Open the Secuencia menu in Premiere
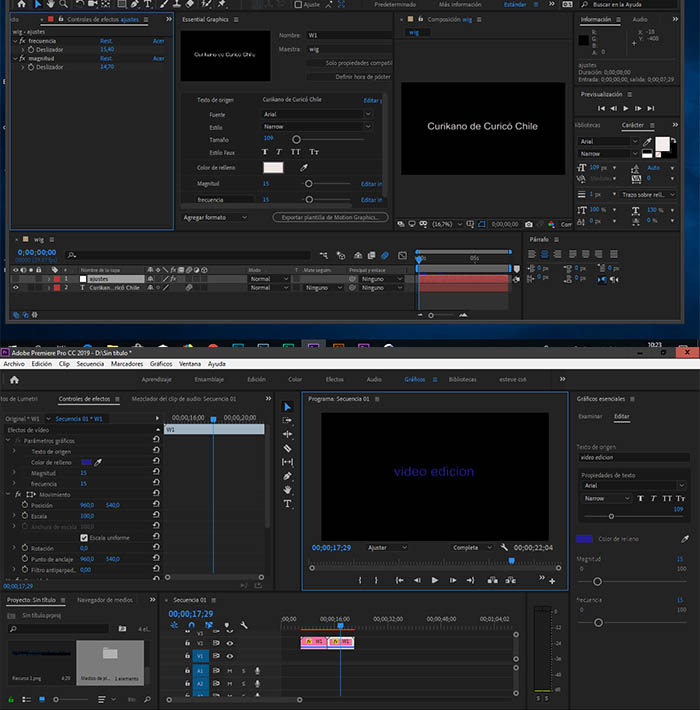Viewport: 700px width, 710px height. tap(90, 364)
